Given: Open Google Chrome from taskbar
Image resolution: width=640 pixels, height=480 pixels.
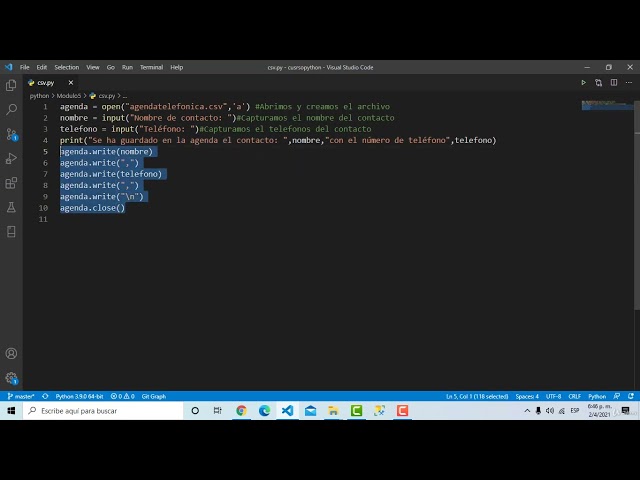Looking at the screenshot, I should [x=241, y=411].
